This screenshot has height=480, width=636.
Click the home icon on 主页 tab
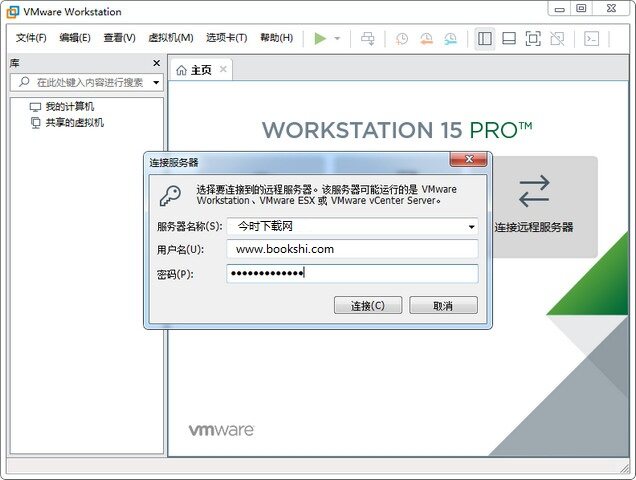point(181,71)
